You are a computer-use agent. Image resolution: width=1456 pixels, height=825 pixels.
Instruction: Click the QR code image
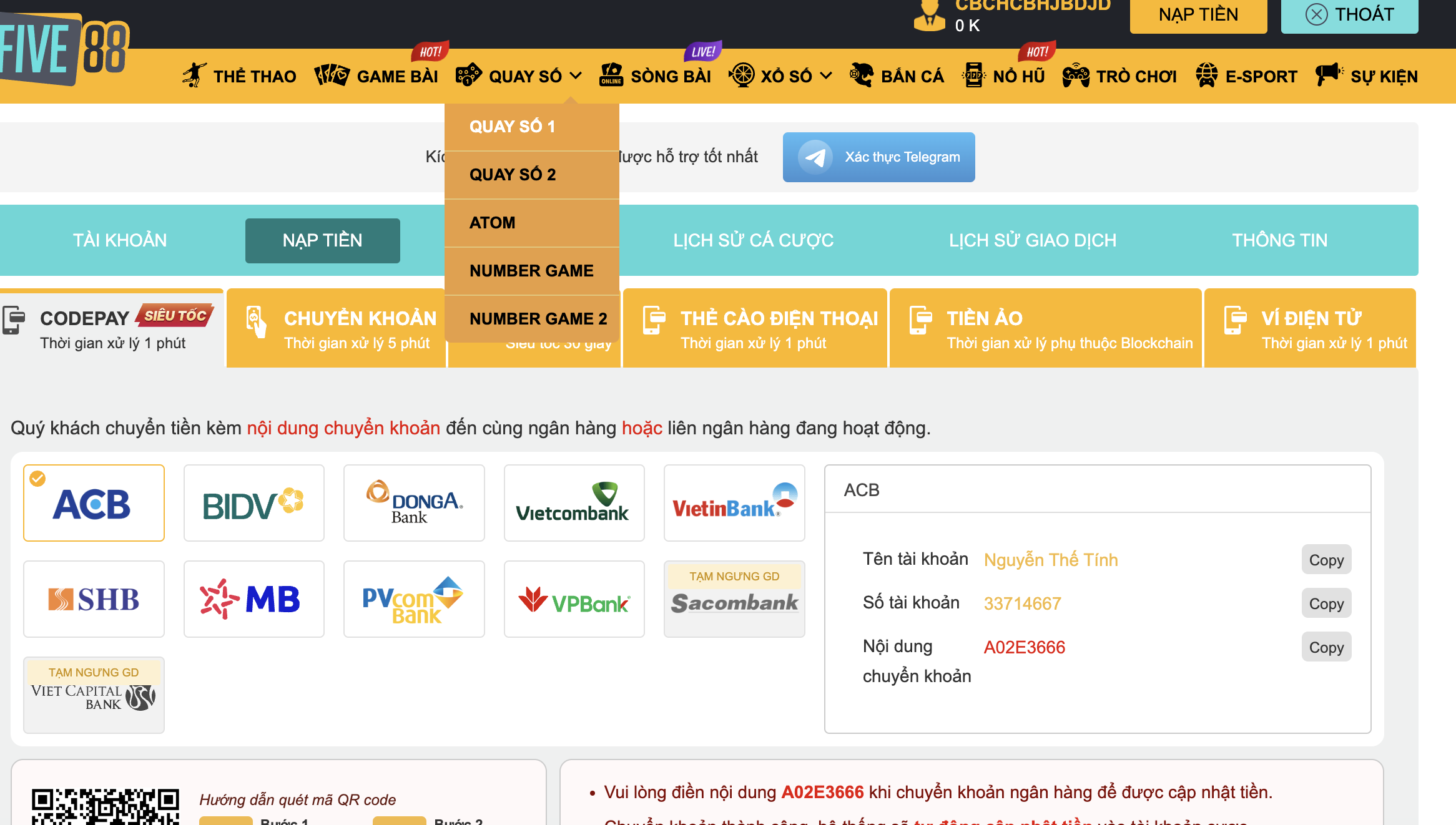pos(105,806)
